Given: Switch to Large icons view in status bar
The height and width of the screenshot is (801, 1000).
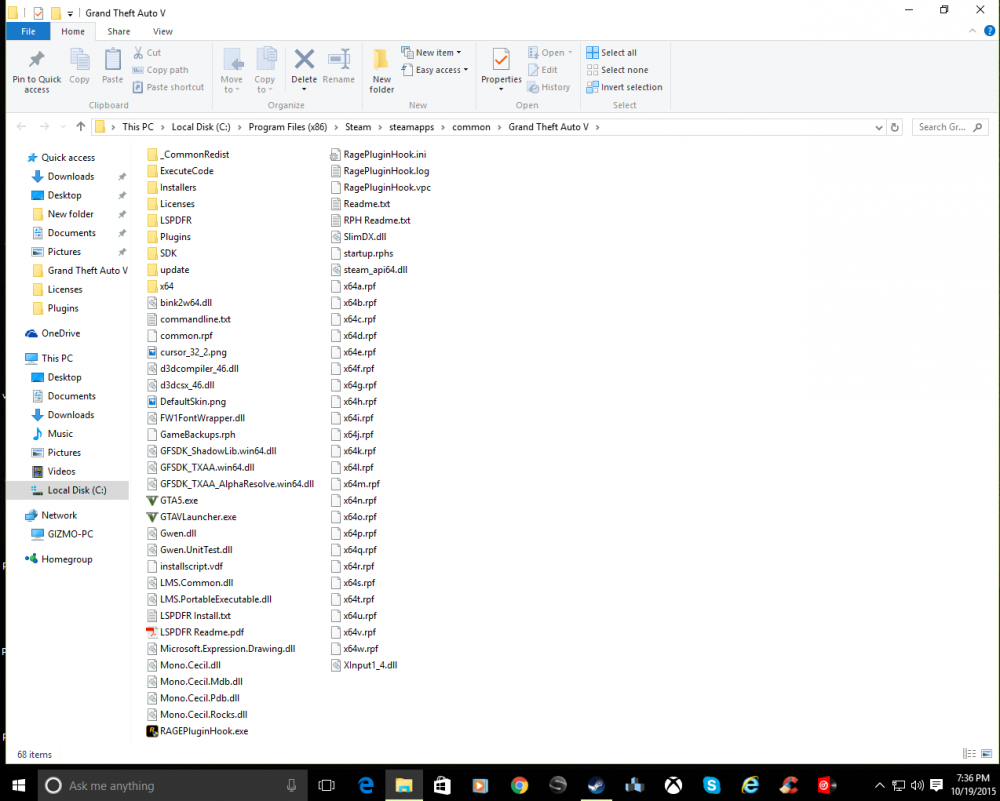Looking at the screenshot, I should (x=987, y=754).
